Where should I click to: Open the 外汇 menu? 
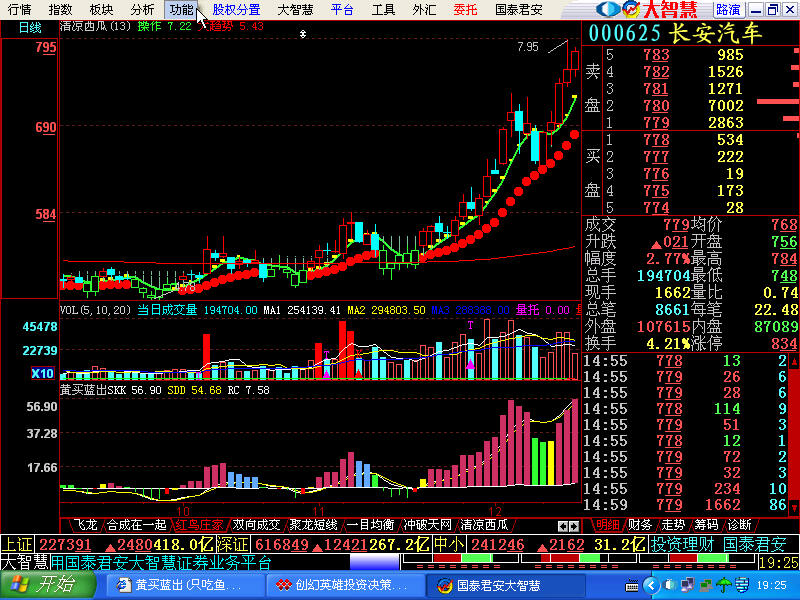click(424, 10)
